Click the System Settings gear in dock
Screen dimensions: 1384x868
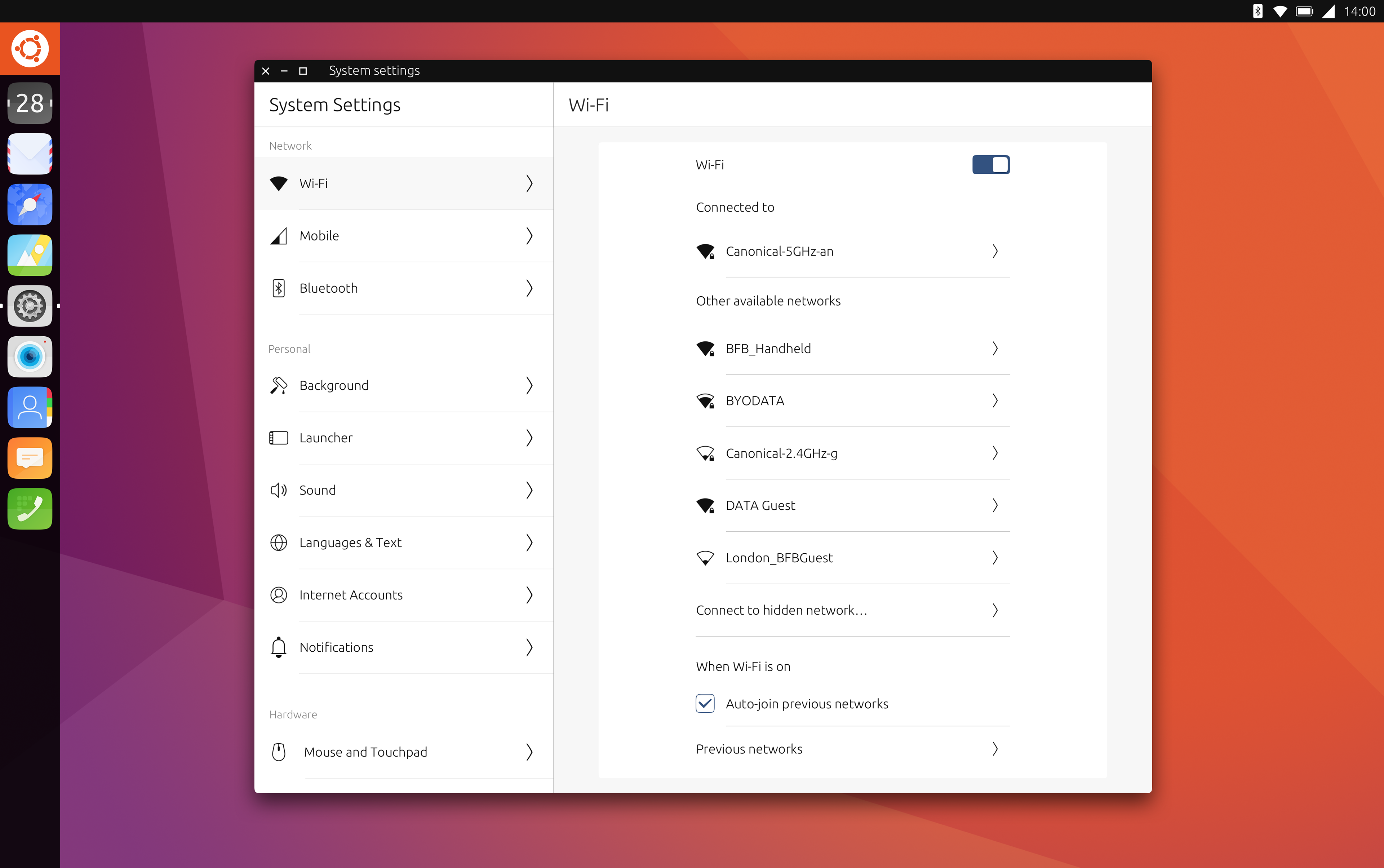30,306
